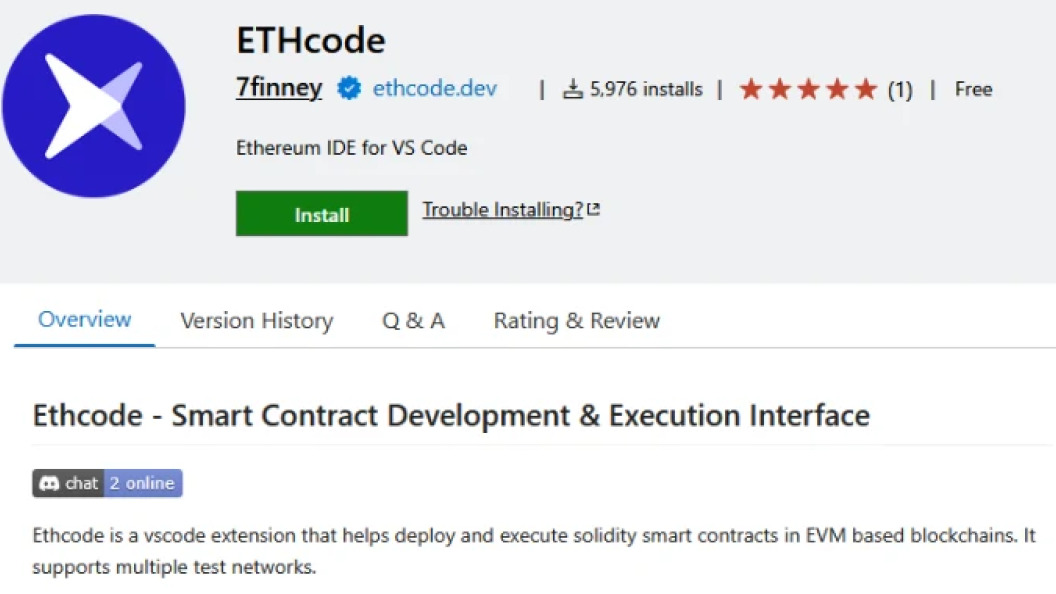
Task: Click the verified publisher checkmark badge
Action: pos(349,88)
